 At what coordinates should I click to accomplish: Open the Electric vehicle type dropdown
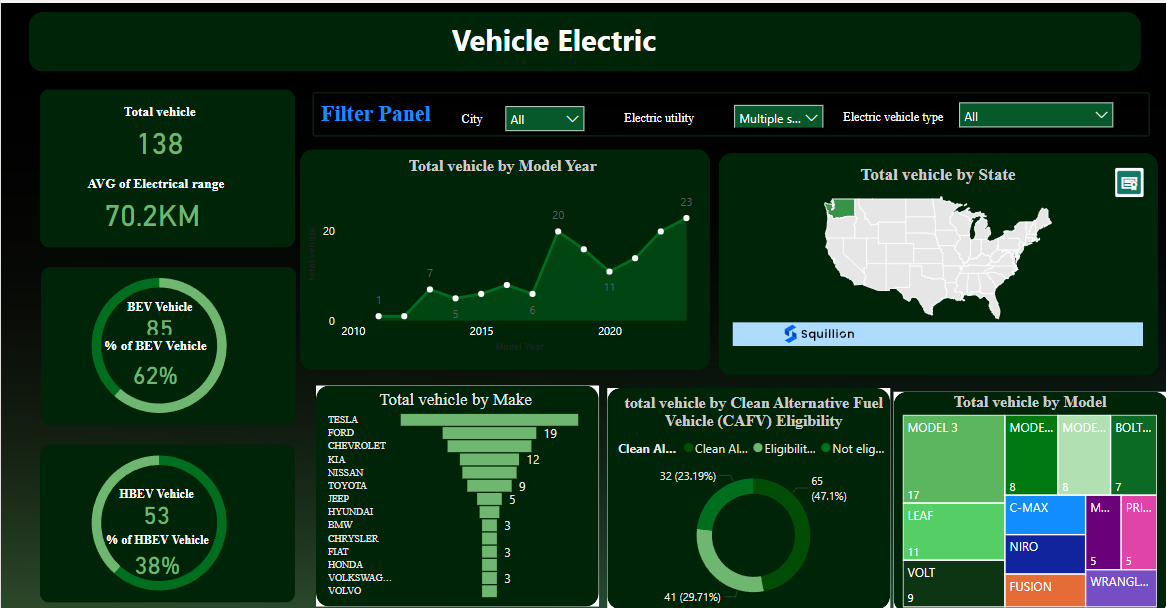(1035, 114)
